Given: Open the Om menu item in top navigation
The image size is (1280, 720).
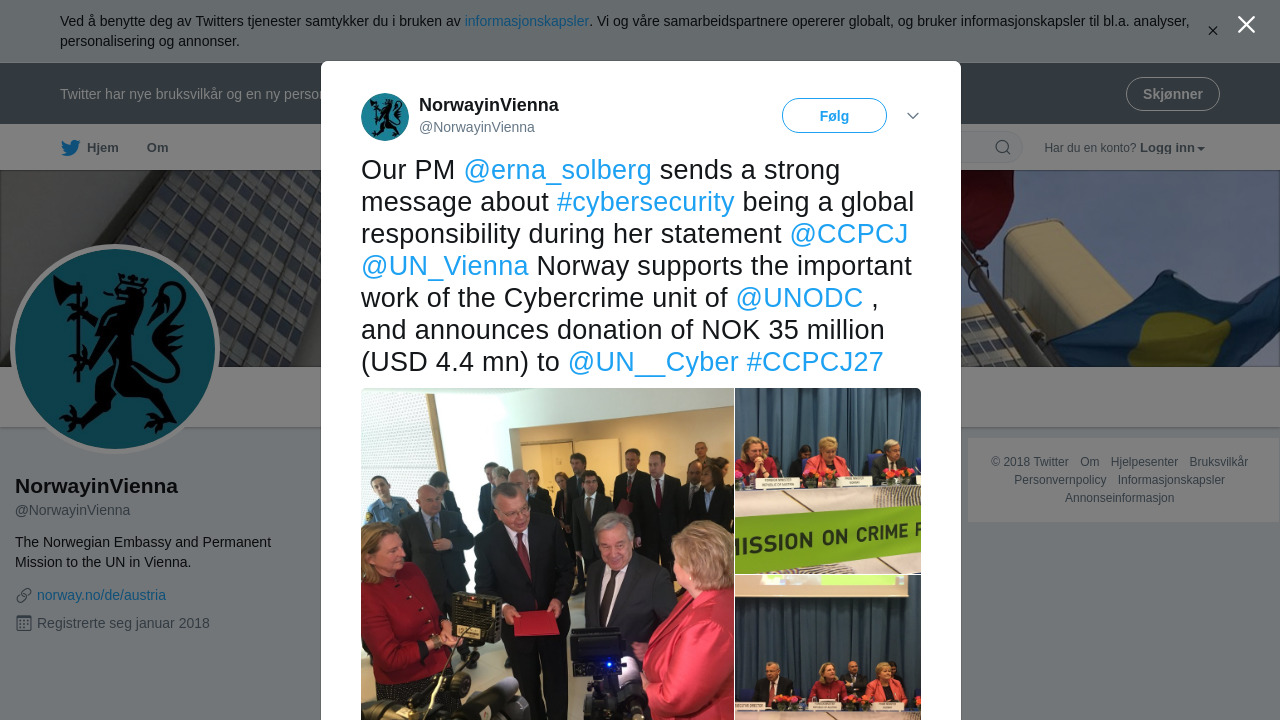Looking at the screenshot, I should 158,148.
